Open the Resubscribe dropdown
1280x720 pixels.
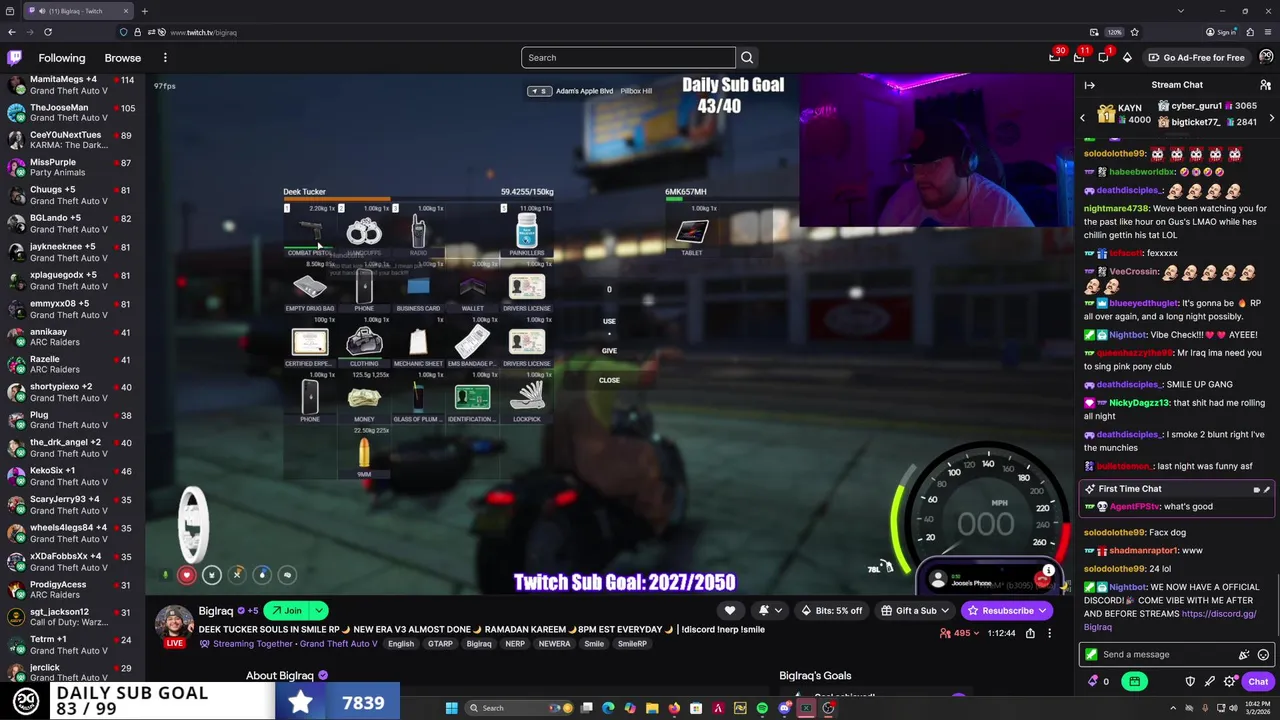coord(1041,611)
